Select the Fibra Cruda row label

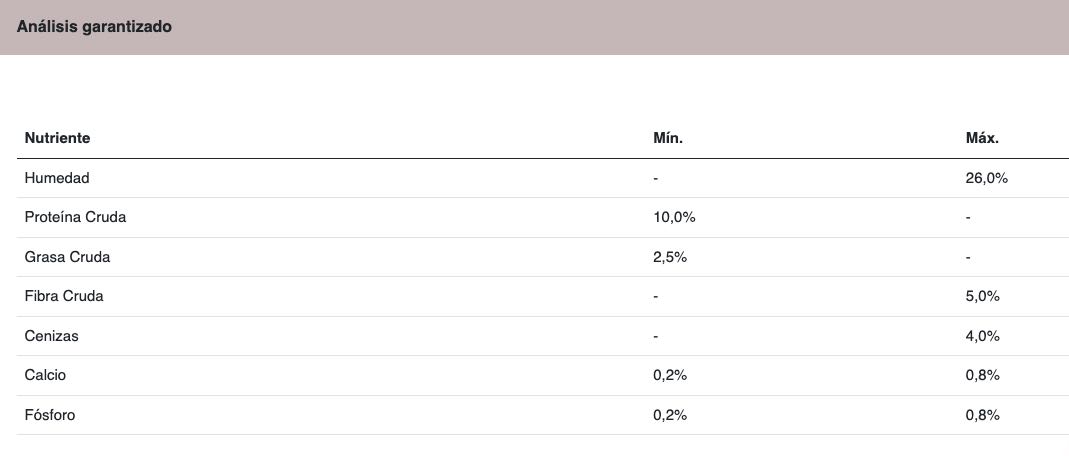click(64, 297)
